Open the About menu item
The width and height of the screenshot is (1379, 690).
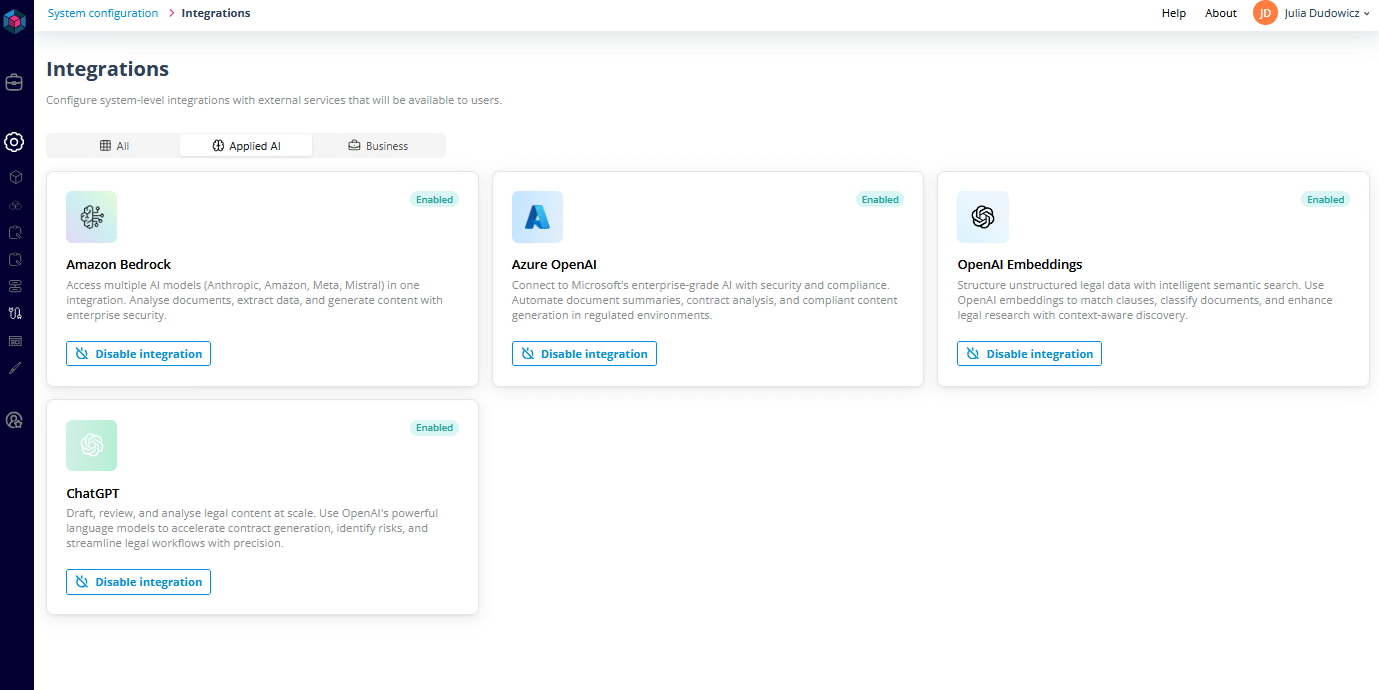1221,13
